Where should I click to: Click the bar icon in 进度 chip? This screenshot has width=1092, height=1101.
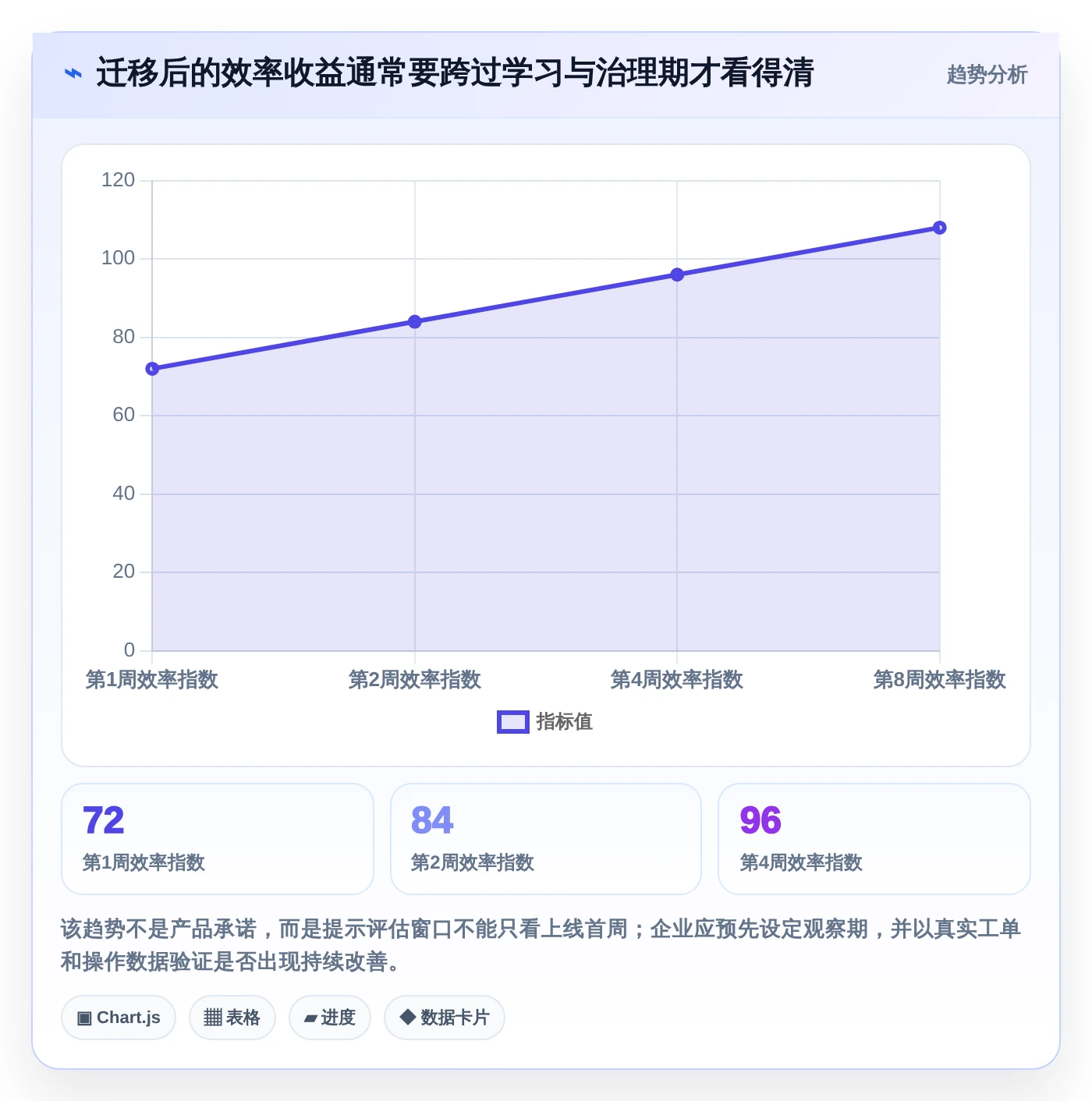[310, 1018]
